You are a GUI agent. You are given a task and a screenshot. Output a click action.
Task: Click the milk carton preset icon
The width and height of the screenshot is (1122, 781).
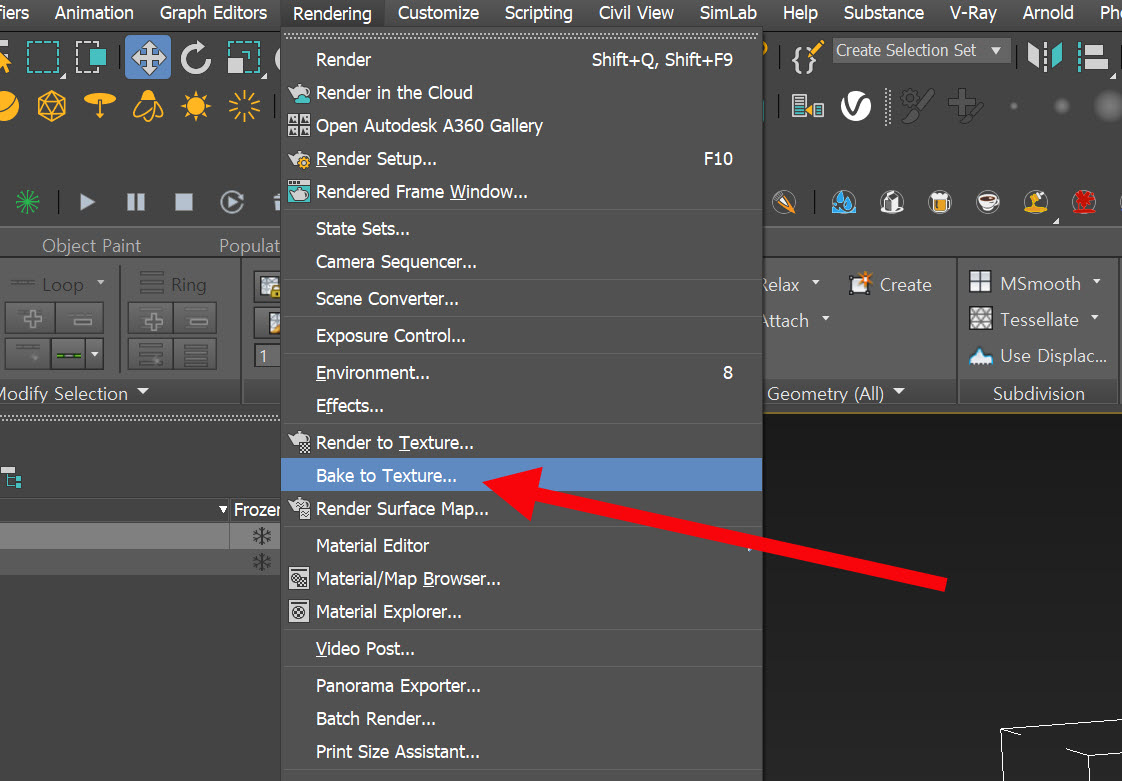pyautogui.click(x=892, y=202)
